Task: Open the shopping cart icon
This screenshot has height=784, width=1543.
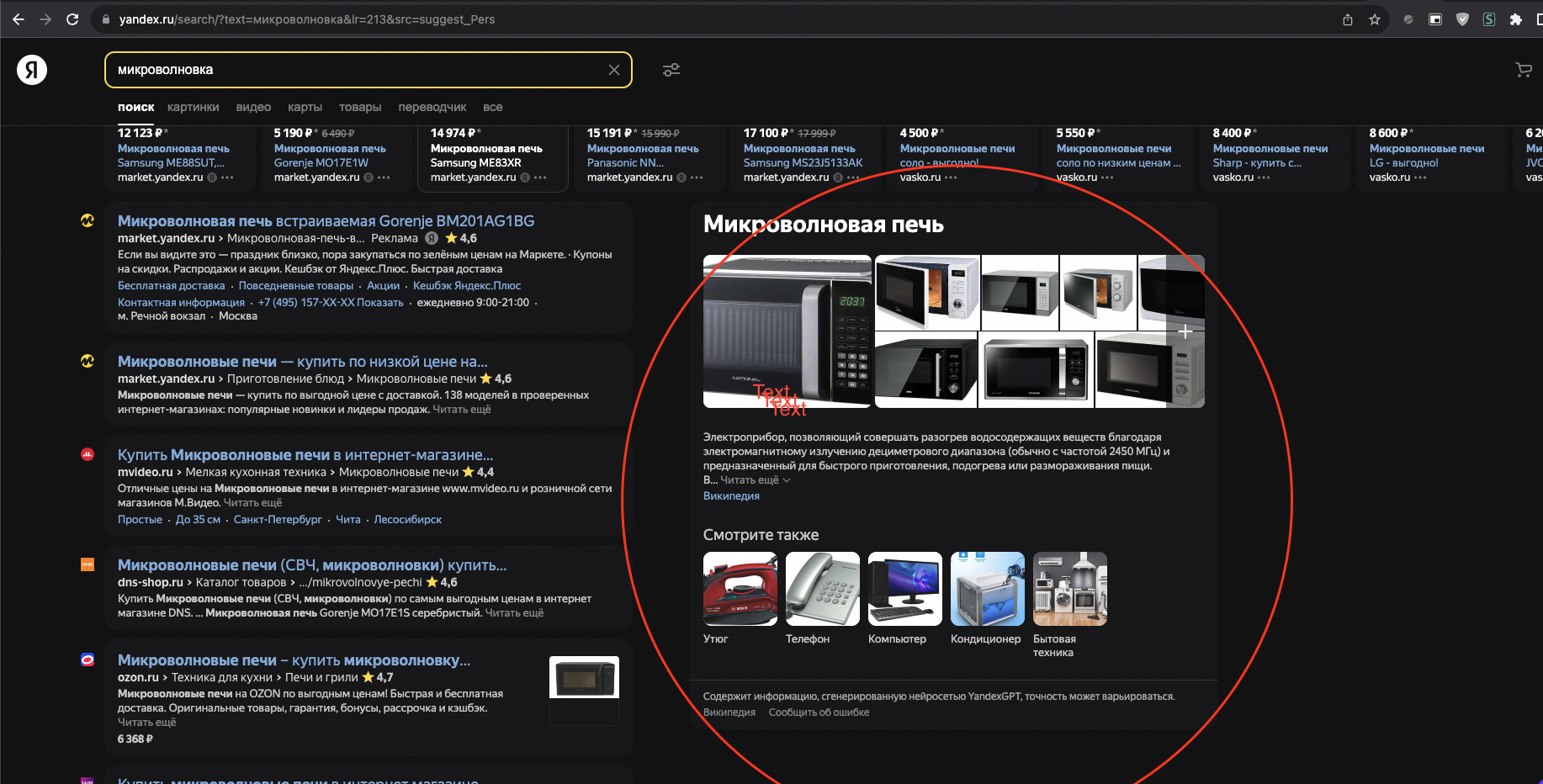Action: [1523, 70]
